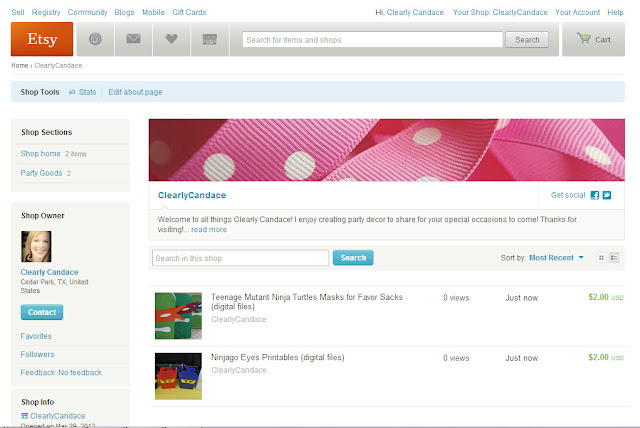
Task: Open Your Account link
Action: click(x=578, y=12)
